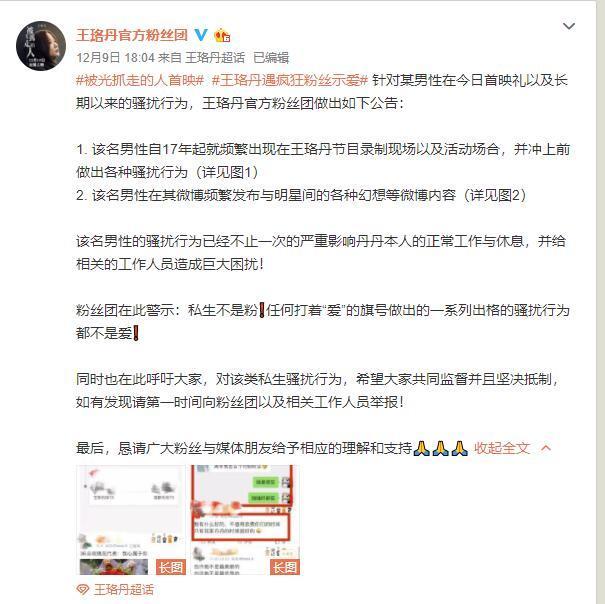The height and width of the screenshot is (604, 605).
Task: Click the 长图 label on first thumbnail
Action: 171,567
